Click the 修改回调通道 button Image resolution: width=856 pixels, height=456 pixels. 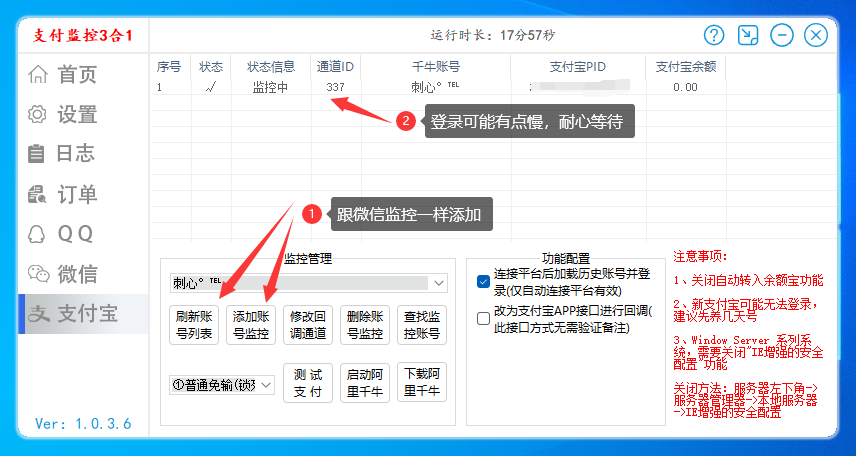(308, 325)
